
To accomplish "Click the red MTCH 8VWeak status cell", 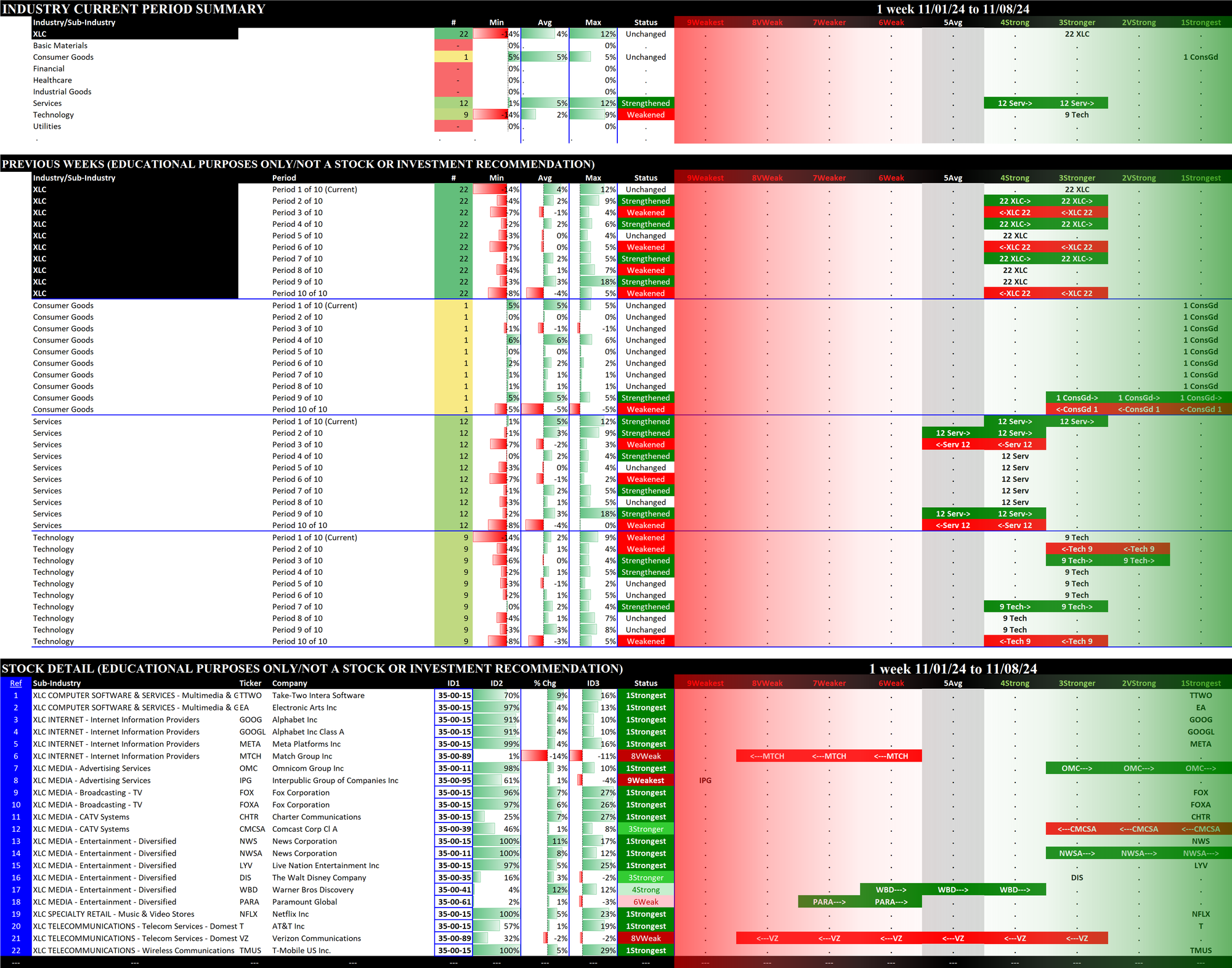I will [646, 756].
